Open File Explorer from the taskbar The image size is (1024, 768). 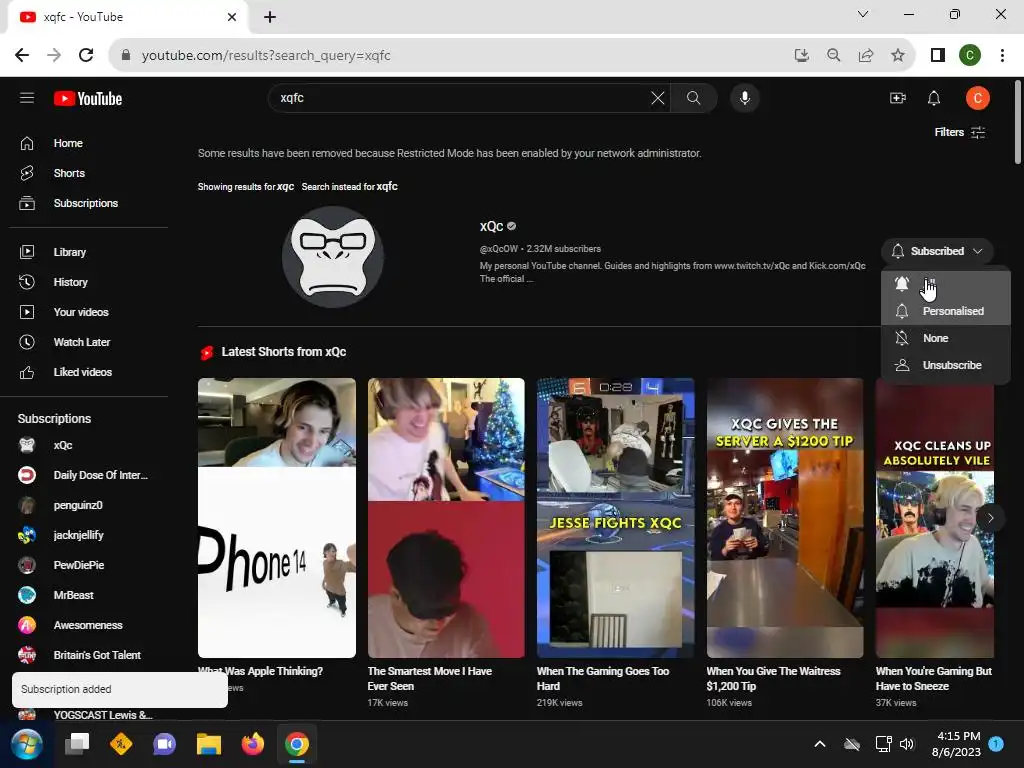[x=209, y=744]
